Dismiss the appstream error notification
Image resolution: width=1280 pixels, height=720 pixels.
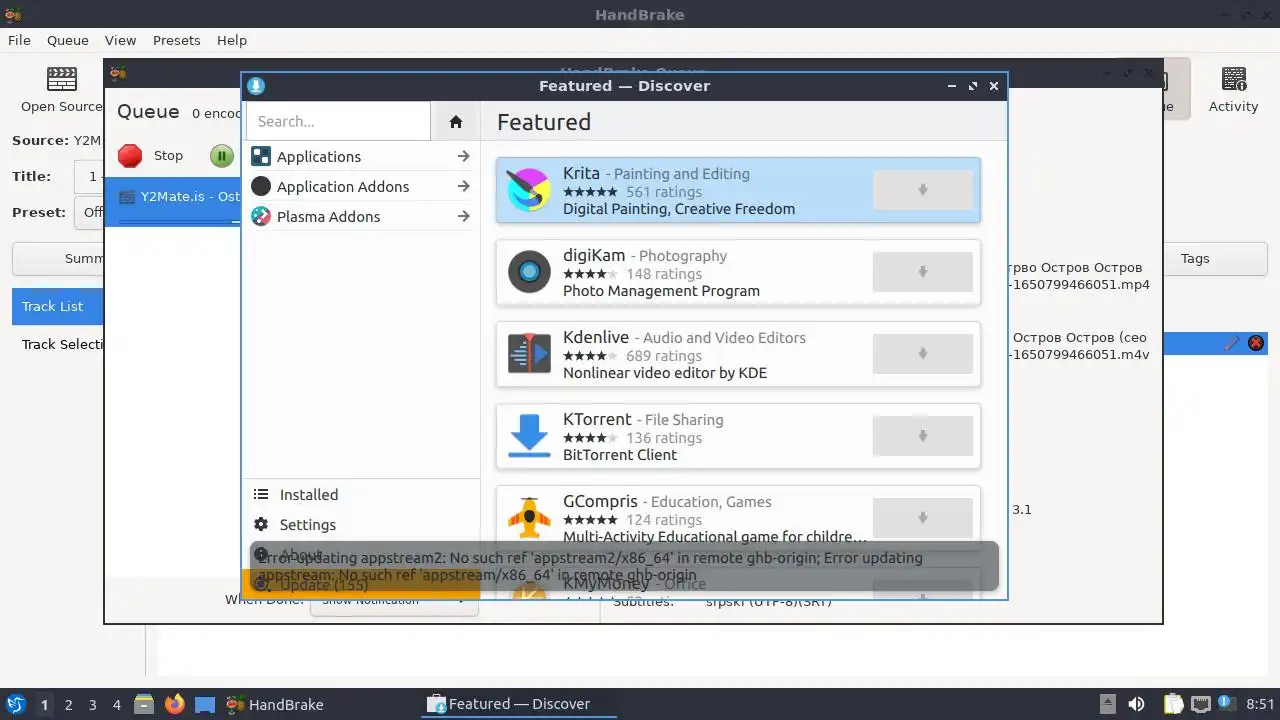pyautogui.click(x=624, y=566)
